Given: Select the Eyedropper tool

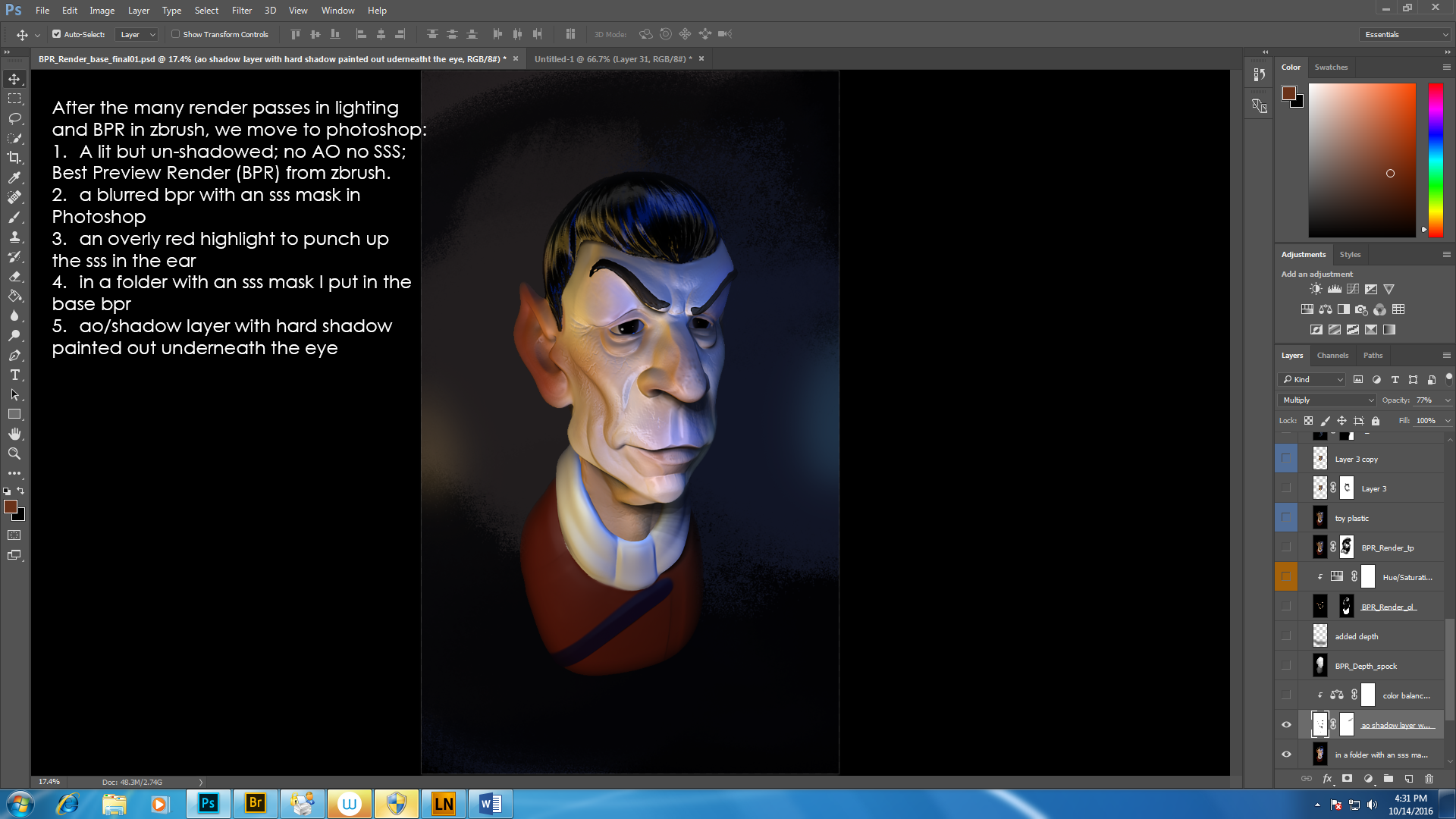Looking at the screenshot, I should click(x=14, y=177).
